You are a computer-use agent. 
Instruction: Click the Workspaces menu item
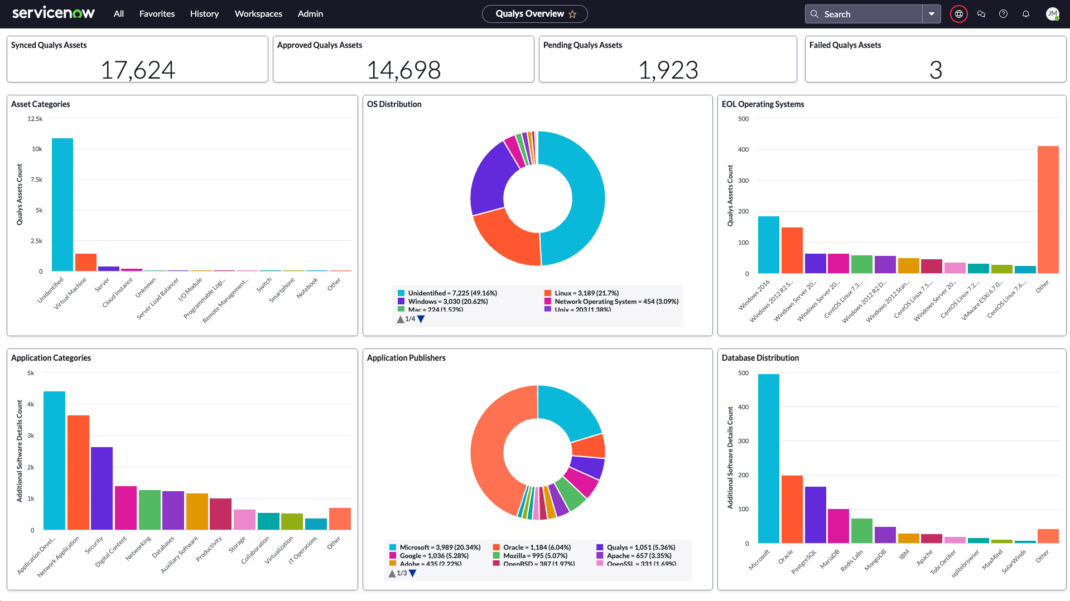pyautogui.click(x=258, y=13)
